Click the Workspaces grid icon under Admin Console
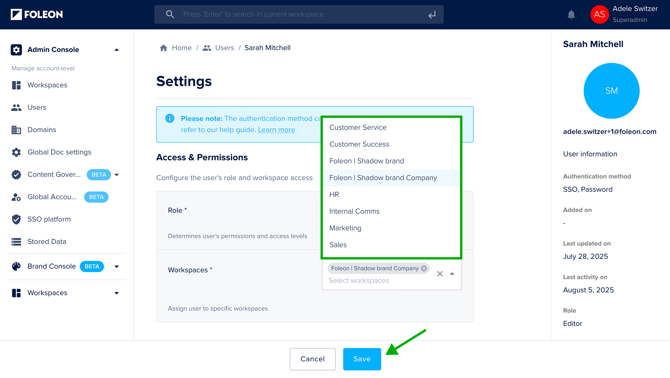 [x=16, y=85]
